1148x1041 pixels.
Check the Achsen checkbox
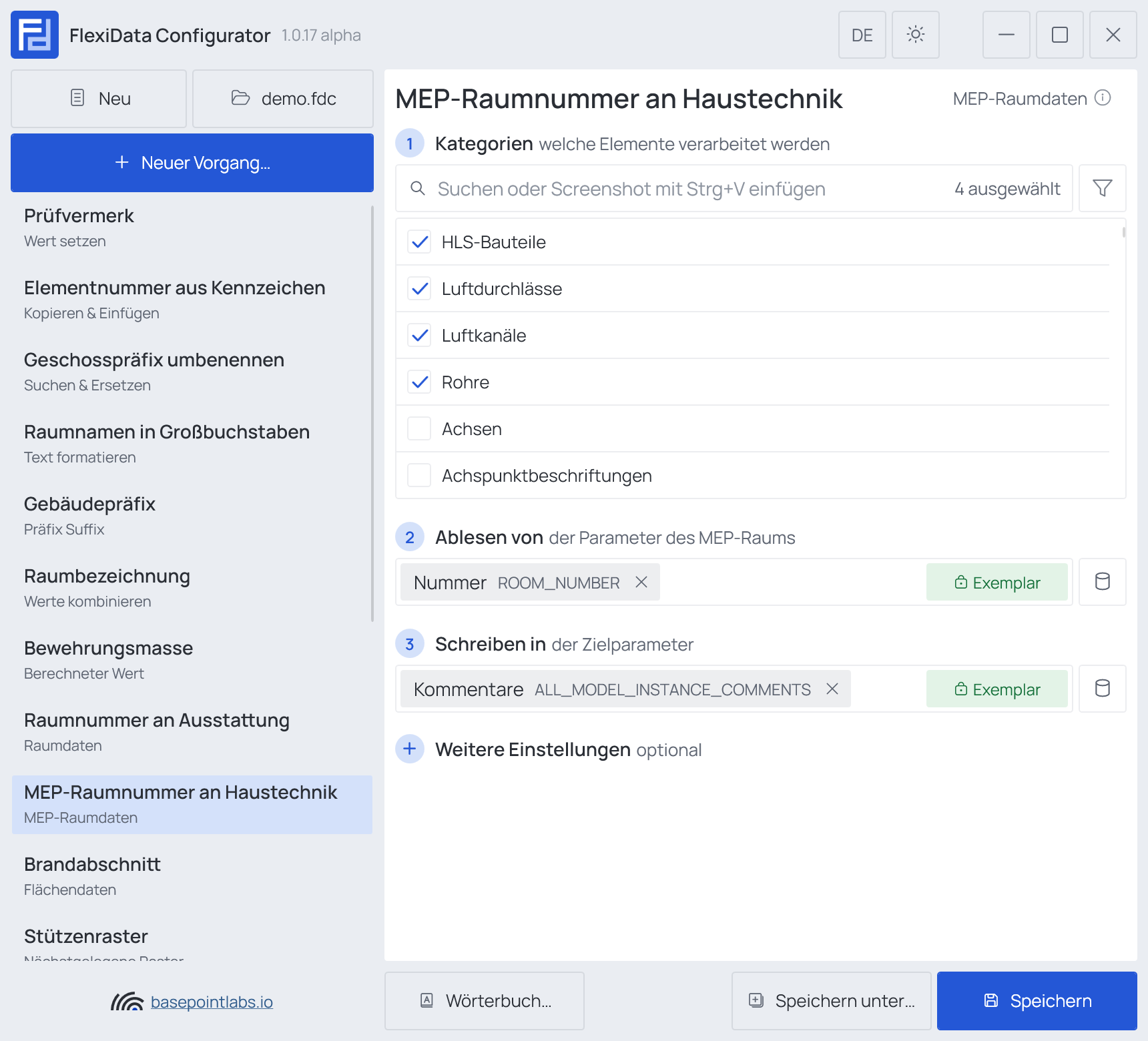pyautogui.click(x=419, y=428)
